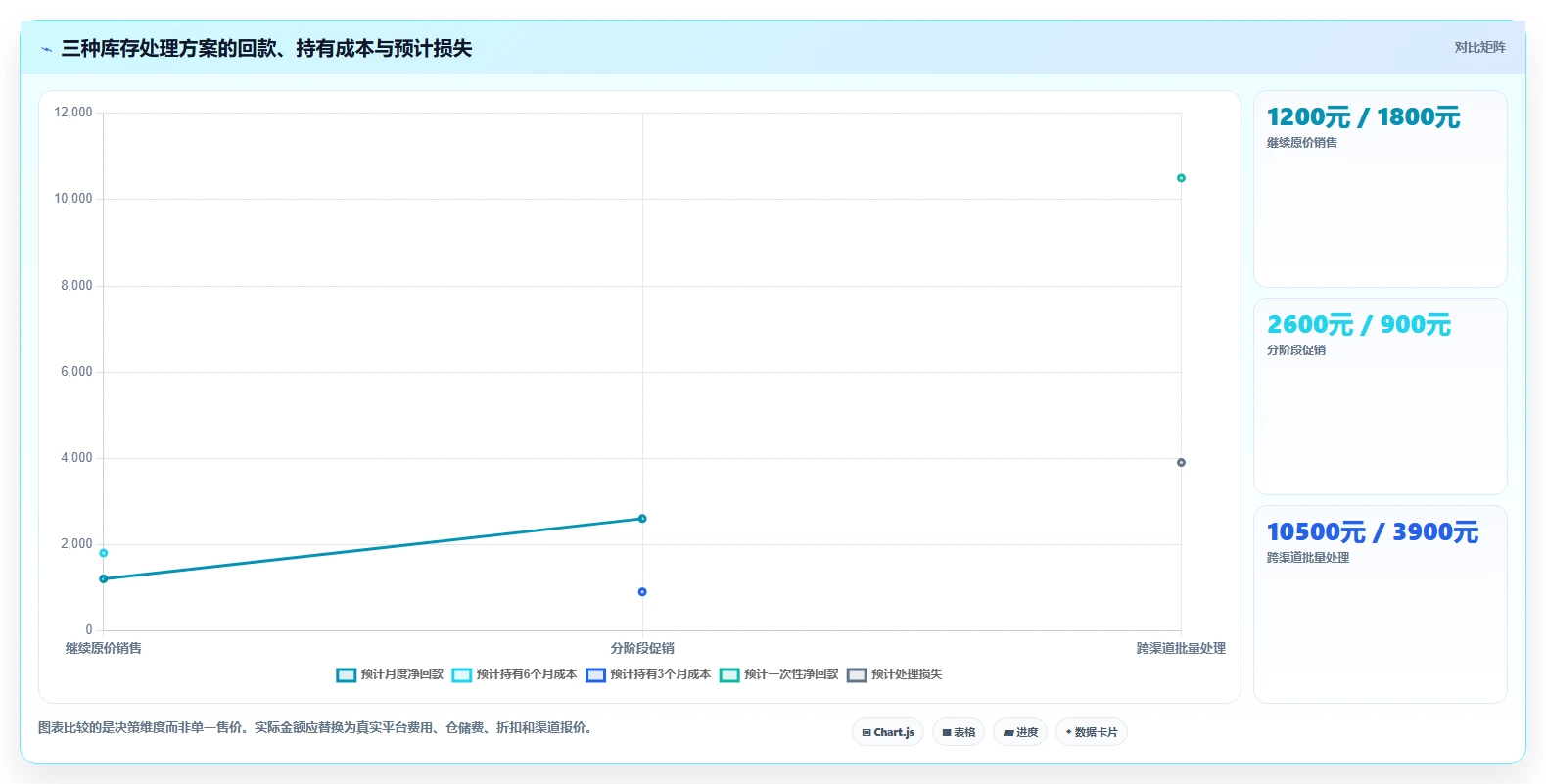The width and height of the screenshot is (1546, 784).
Task: Open the 表格 pill button
Action: (959, 732)
